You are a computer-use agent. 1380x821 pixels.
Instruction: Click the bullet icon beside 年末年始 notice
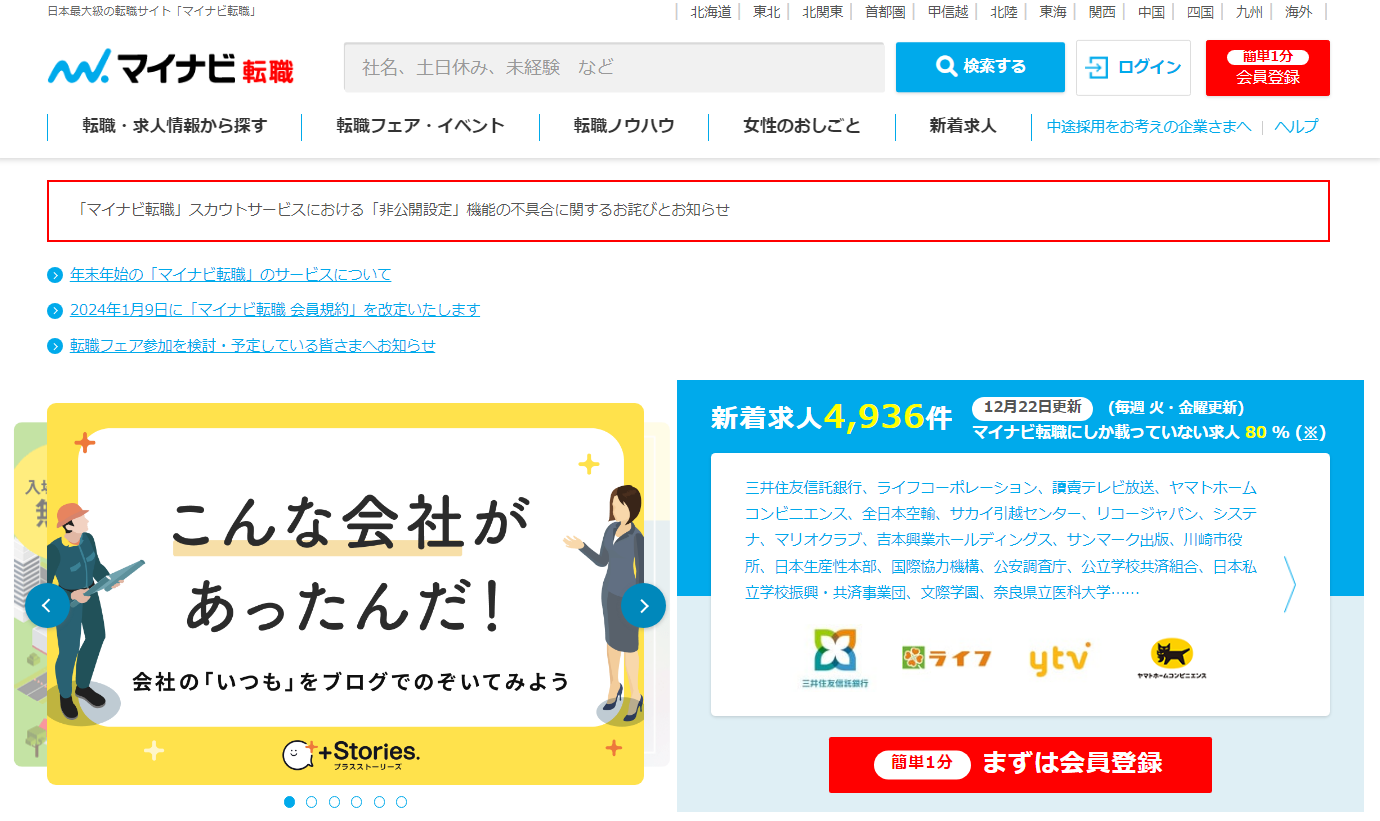55,275
